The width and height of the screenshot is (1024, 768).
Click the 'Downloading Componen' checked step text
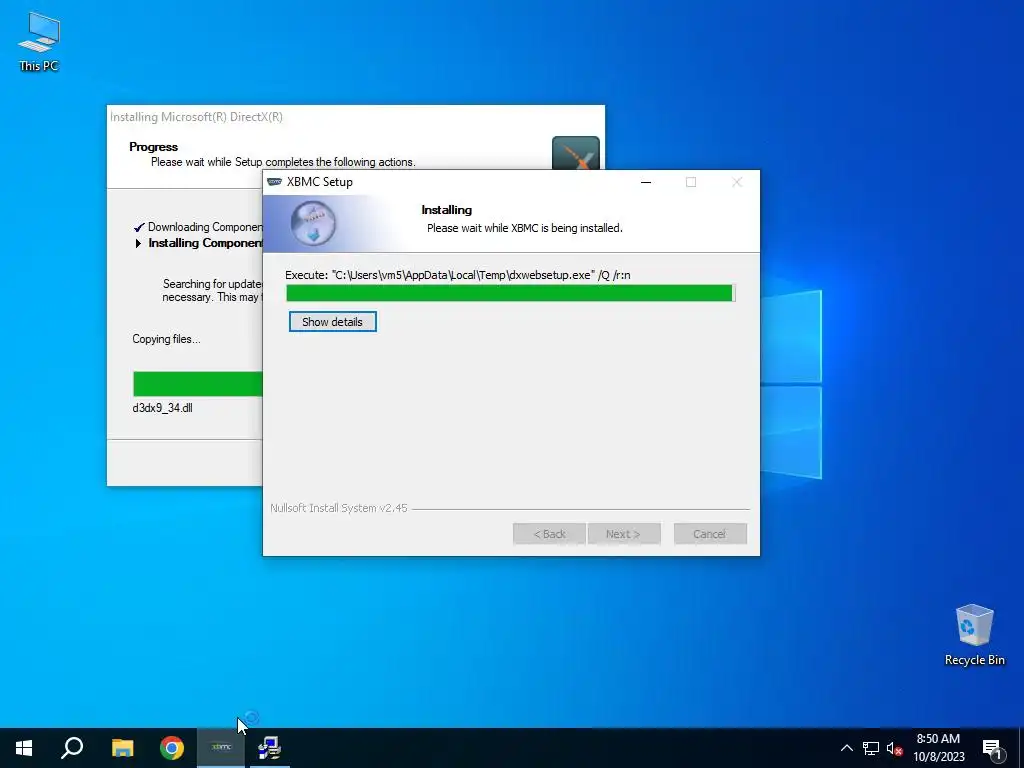click(205, 227)
